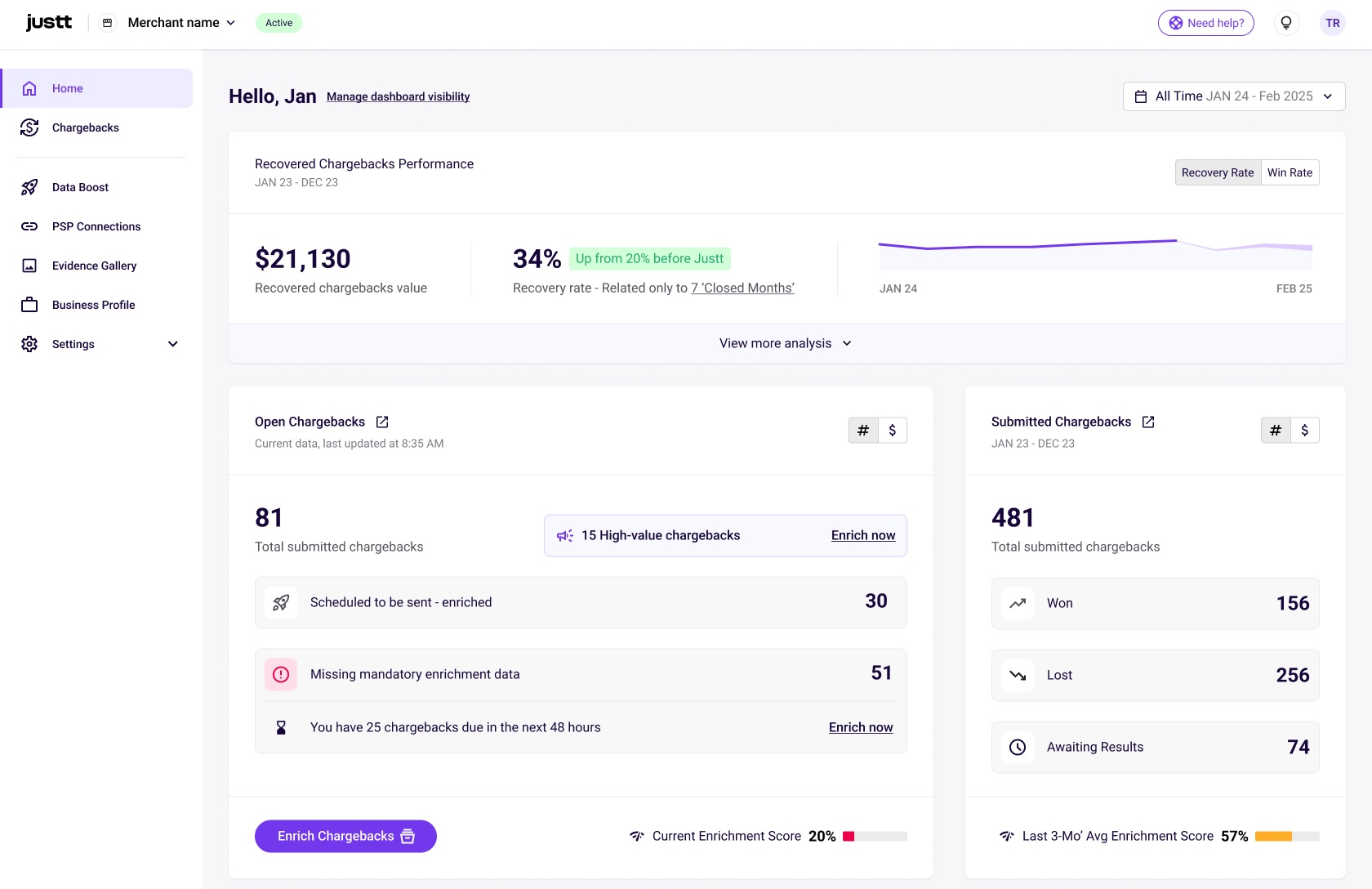The width and height of the screenshot is (1372, 889).
Task: Open the All Time date range dropdown
Action: pyautogui.click(x=1233, y=96)
